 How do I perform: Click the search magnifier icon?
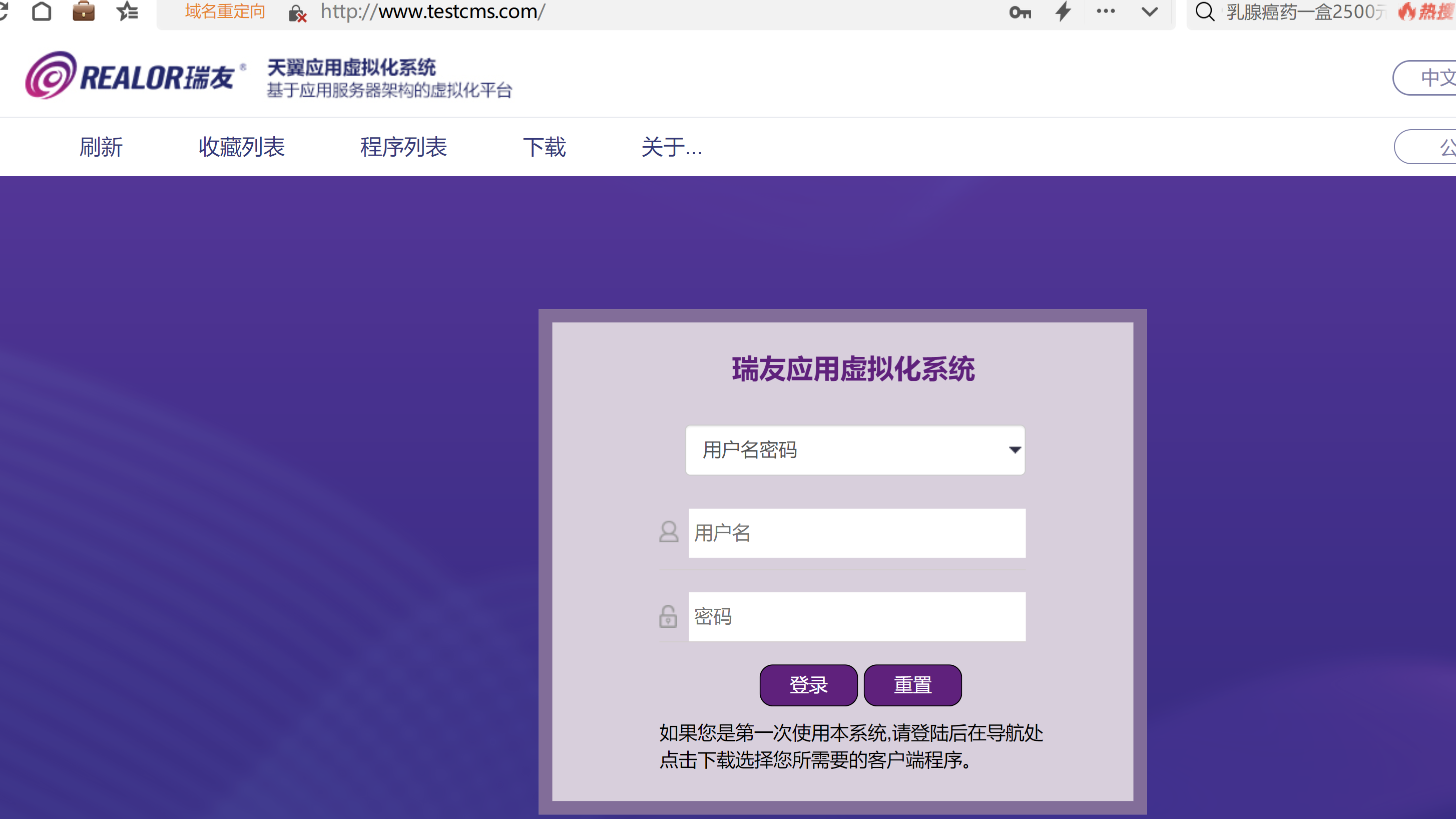pos(1204,12)
